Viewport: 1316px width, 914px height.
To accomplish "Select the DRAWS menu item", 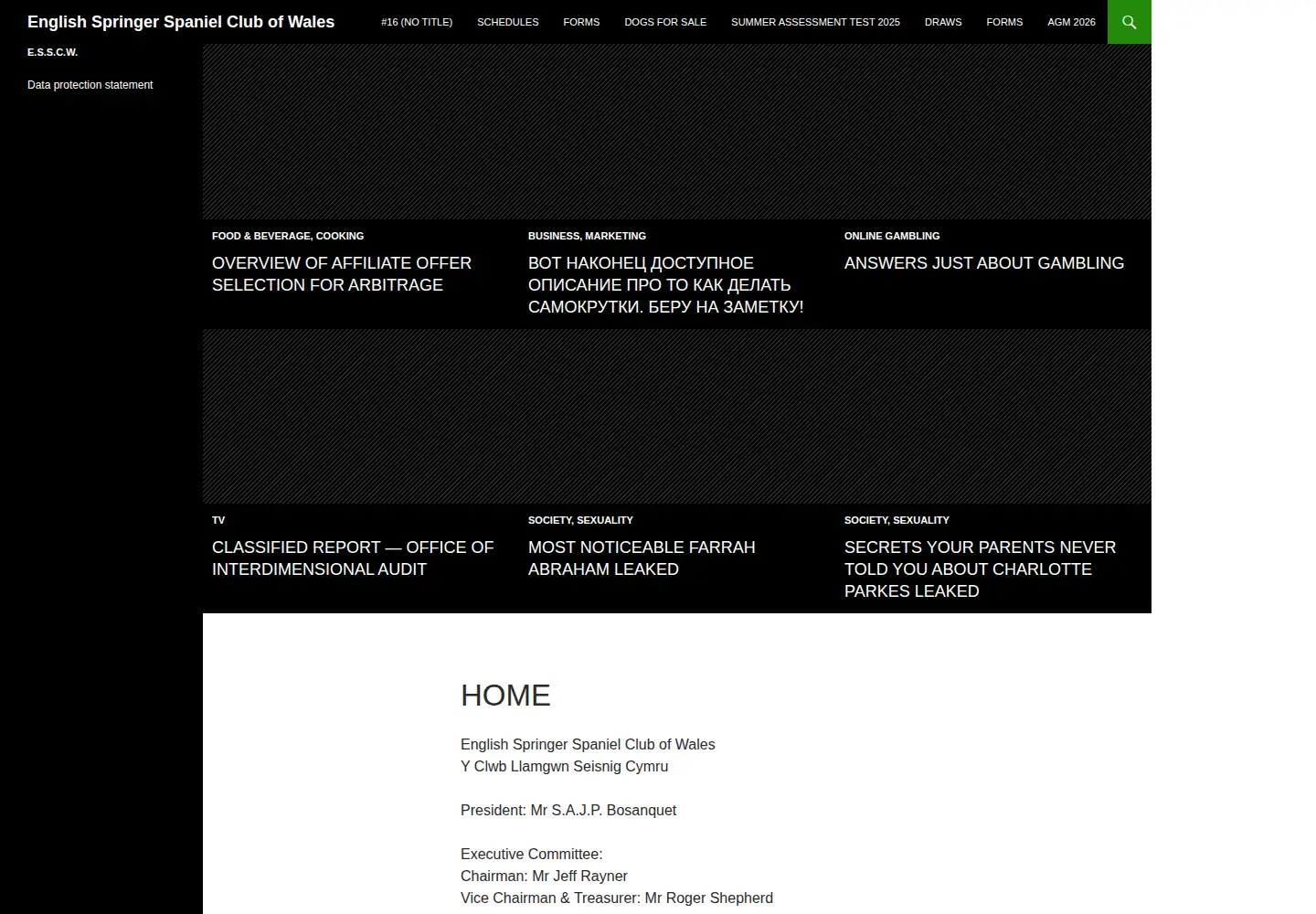I will tap(943, 22).
